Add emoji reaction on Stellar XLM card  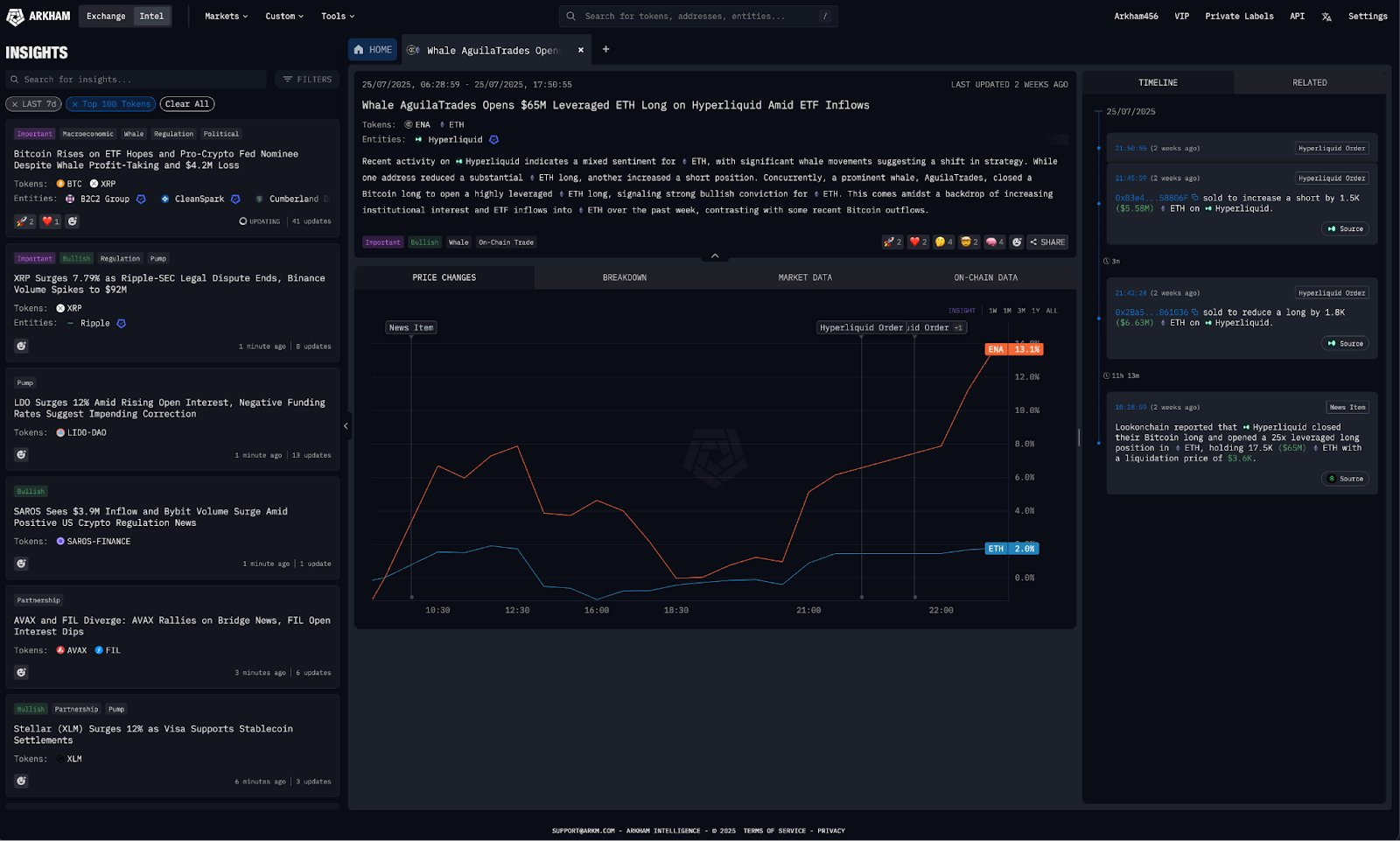(x=22, y=781)
